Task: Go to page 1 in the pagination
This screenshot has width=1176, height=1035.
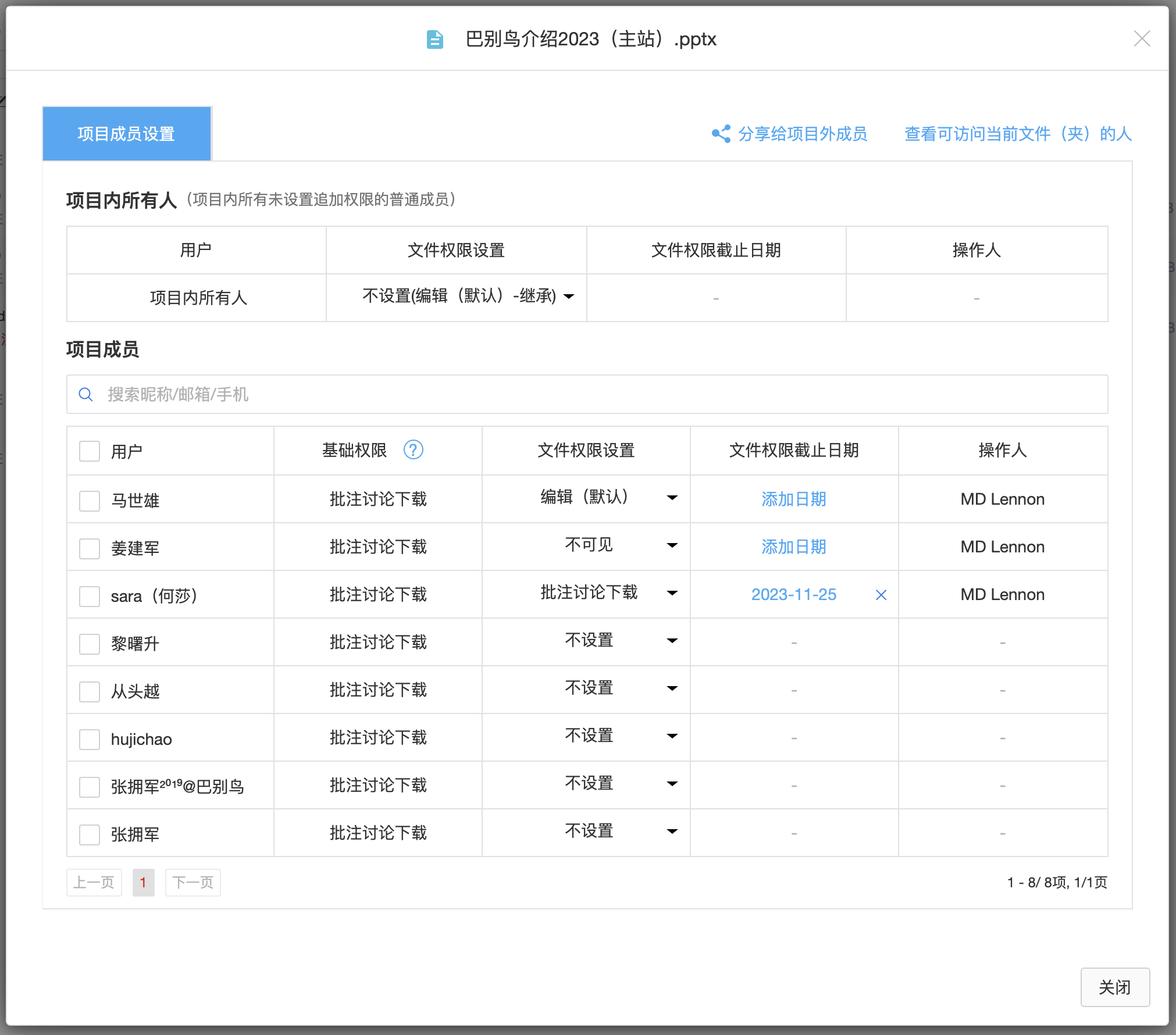Action: 143,882
